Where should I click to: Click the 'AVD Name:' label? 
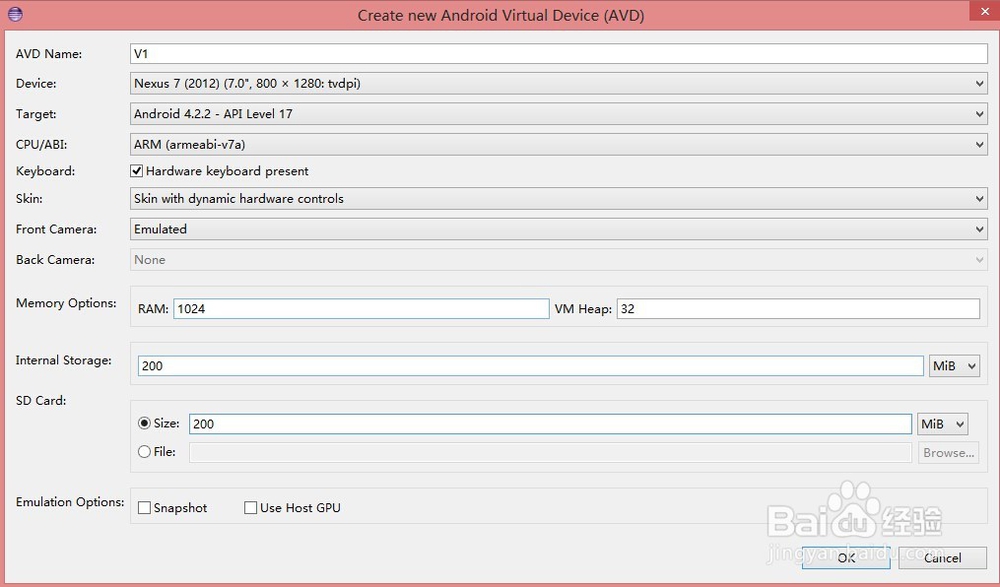pyautogui.click(x=49, y=54)
